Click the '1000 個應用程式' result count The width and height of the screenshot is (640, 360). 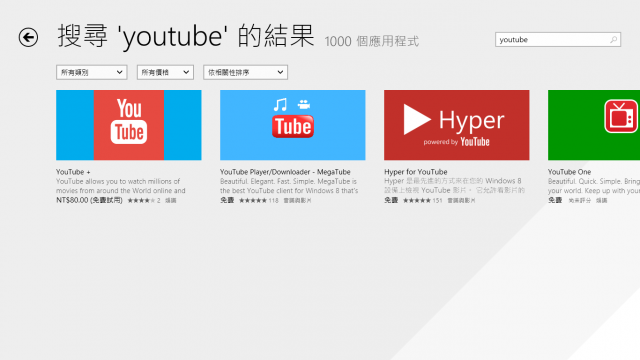371,41
